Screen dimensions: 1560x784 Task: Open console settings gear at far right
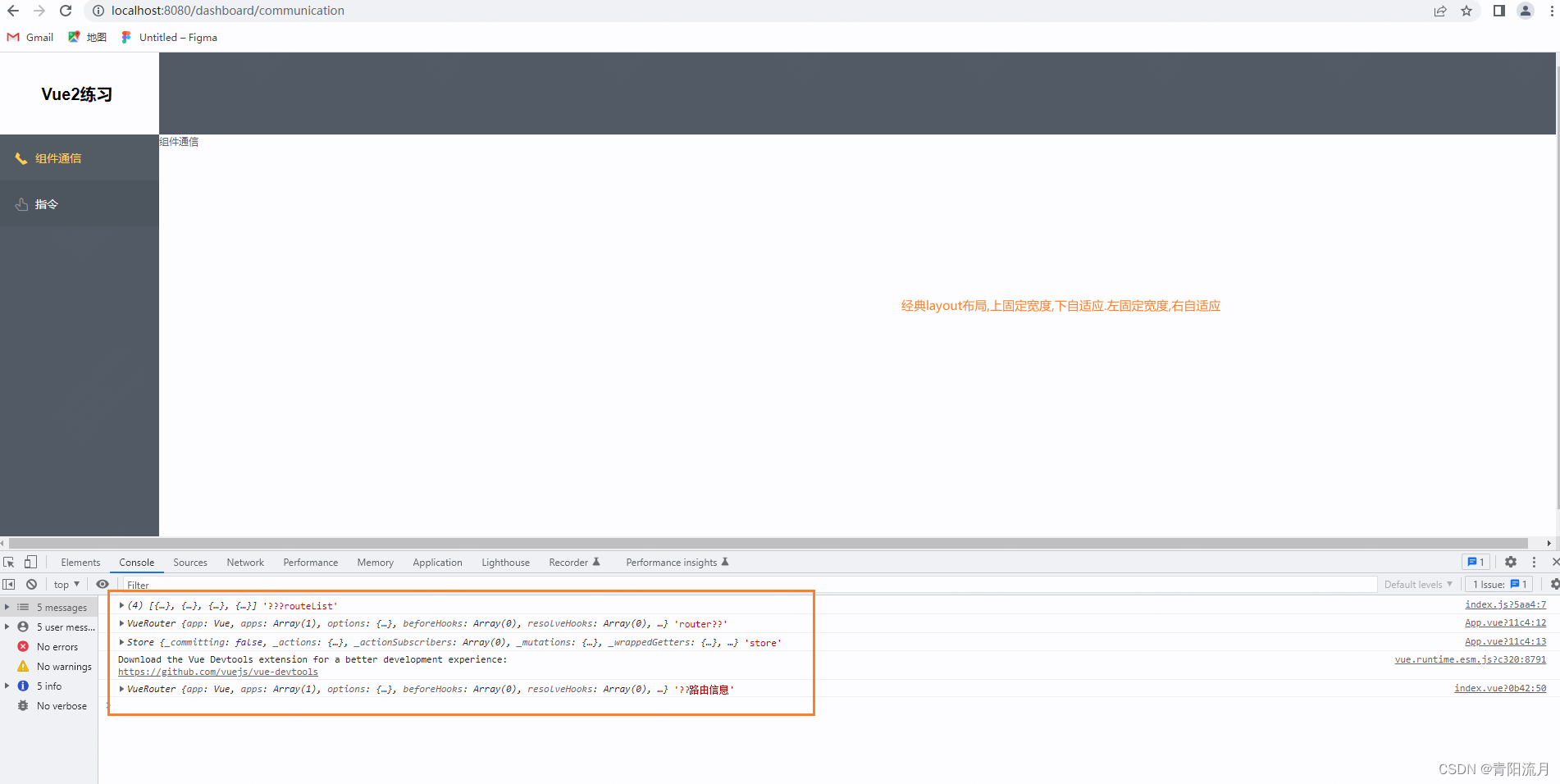pos(1553,584)
